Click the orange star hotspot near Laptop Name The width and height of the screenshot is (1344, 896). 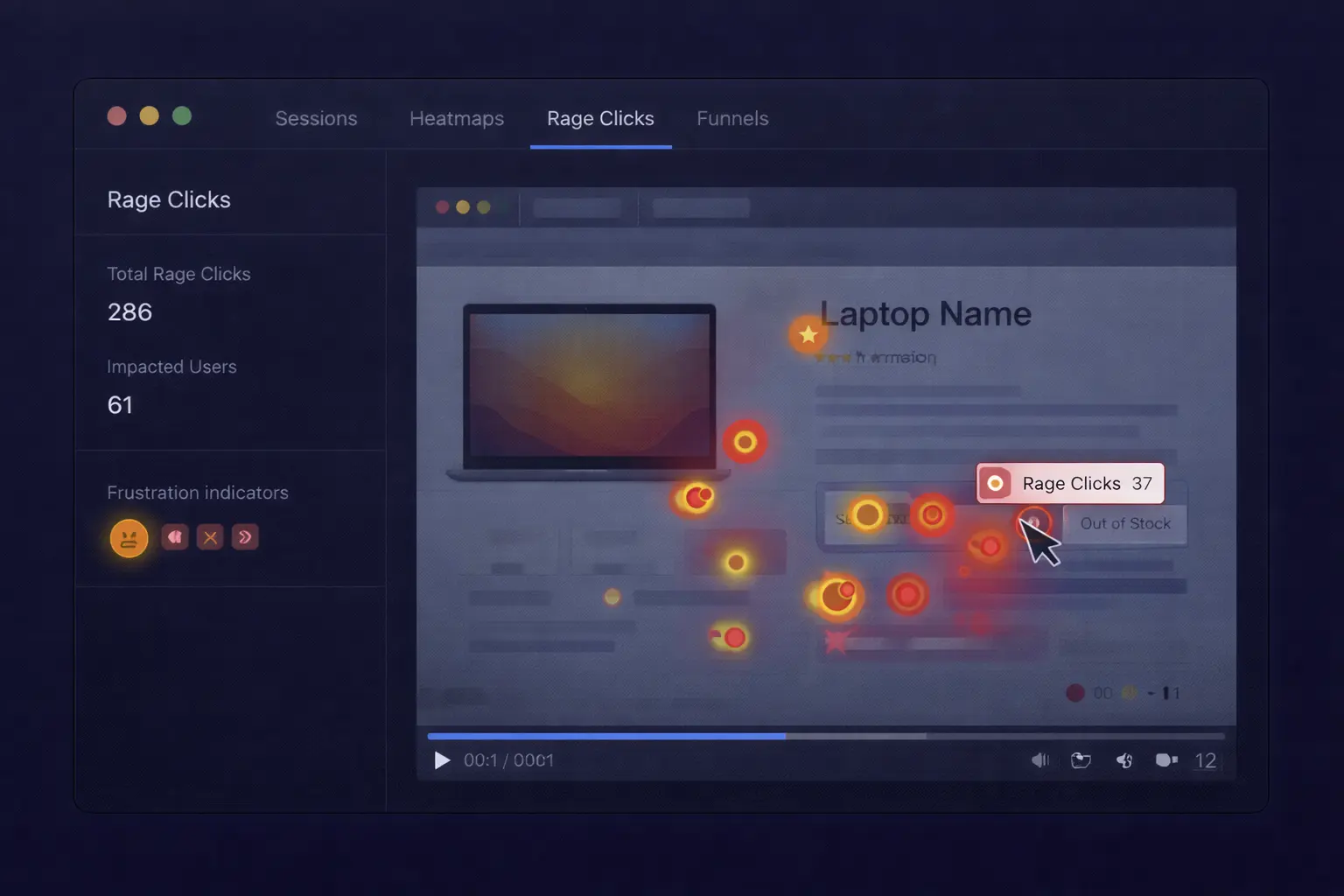pyautogui.click(x=808, y=334)
